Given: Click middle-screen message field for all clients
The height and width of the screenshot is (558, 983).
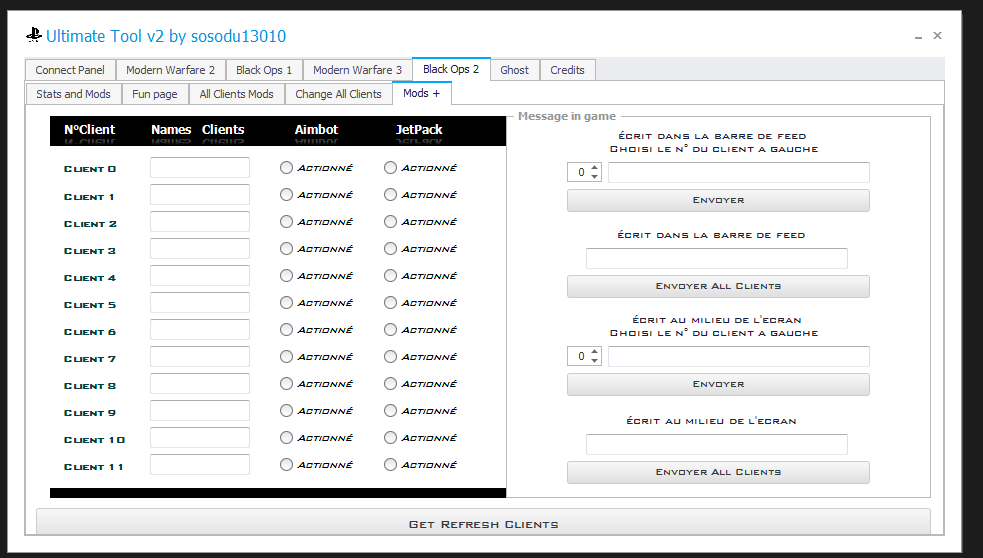Looking at the screenshot, I should pos(717,445).
